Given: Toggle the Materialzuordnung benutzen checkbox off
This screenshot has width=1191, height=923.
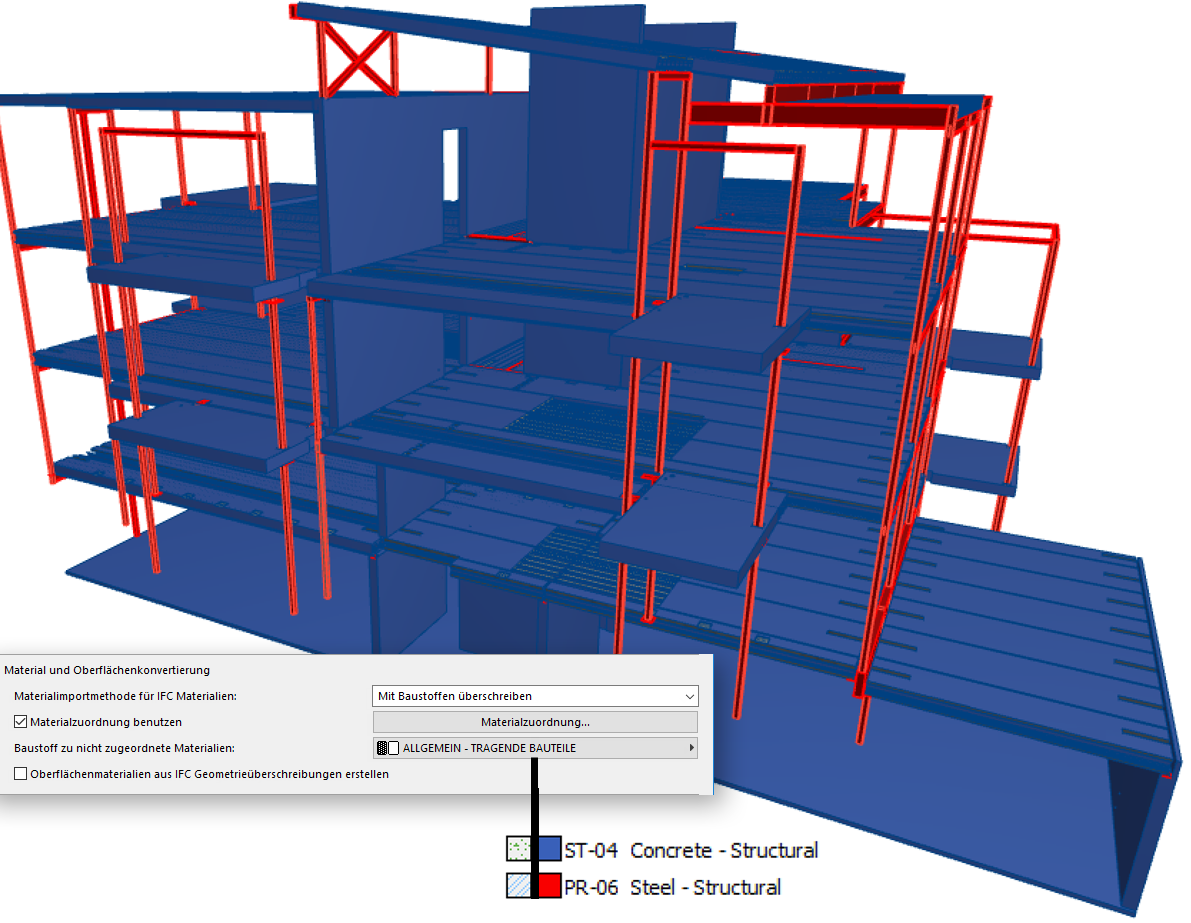Looking at the screenshot, I should point(19,721).
